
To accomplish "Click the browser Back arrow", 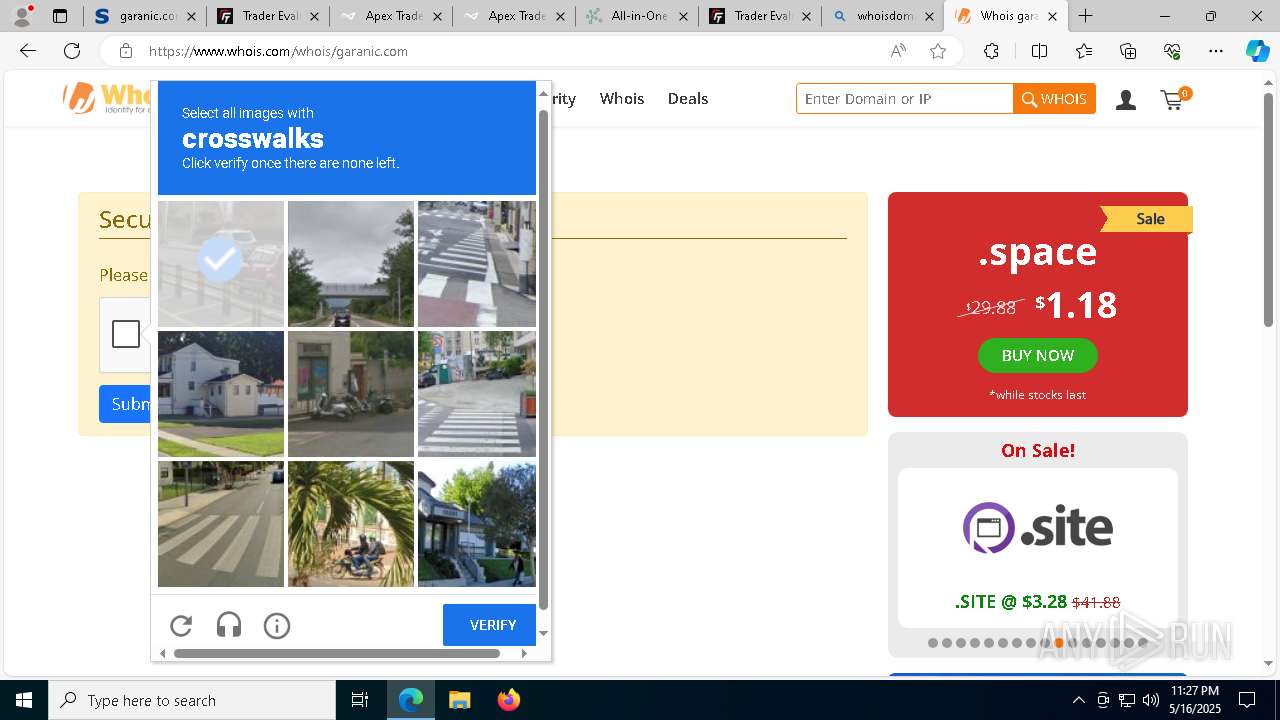I will point(28,51).
